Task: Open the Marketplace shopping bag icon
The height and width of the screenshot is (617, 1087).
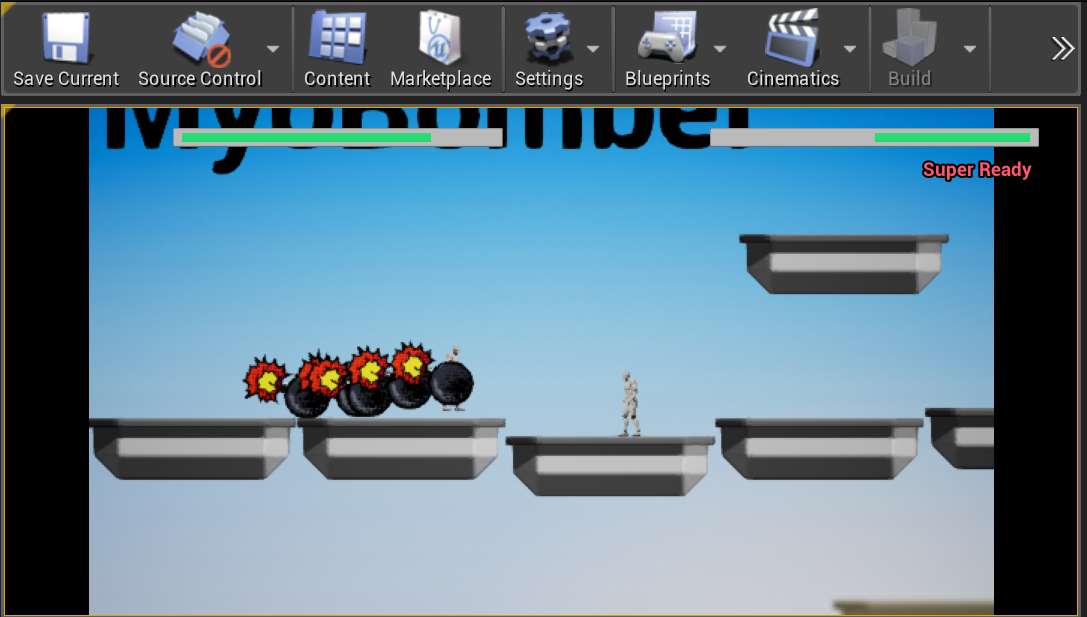Action: (440, 37)
